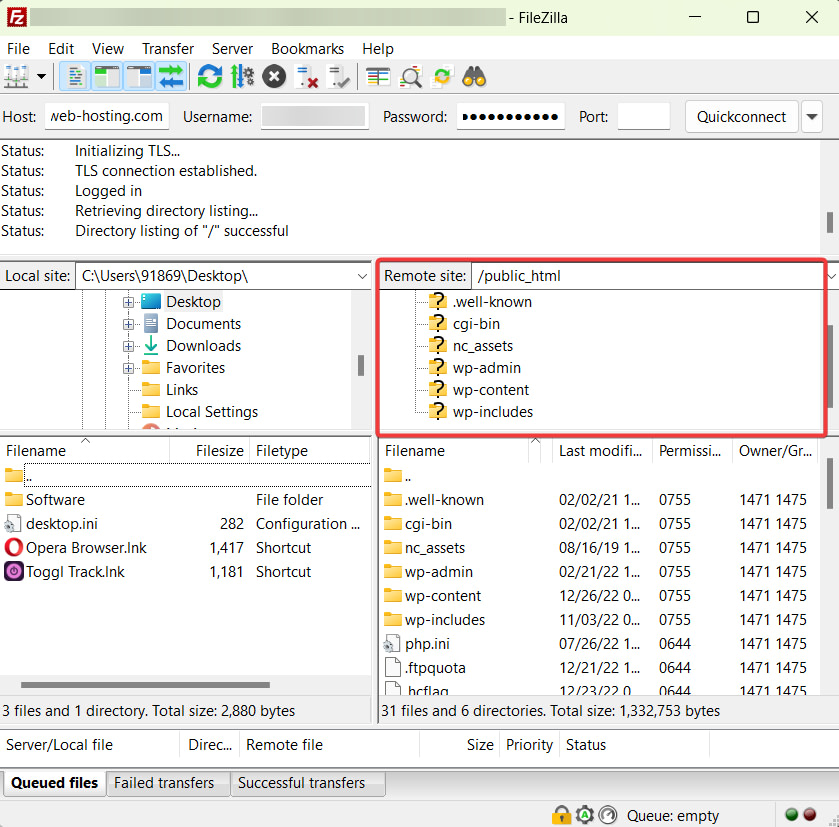The image size is (839, 827).
Task: Open the filename filters dialog
Action: (x=377, y=76)
